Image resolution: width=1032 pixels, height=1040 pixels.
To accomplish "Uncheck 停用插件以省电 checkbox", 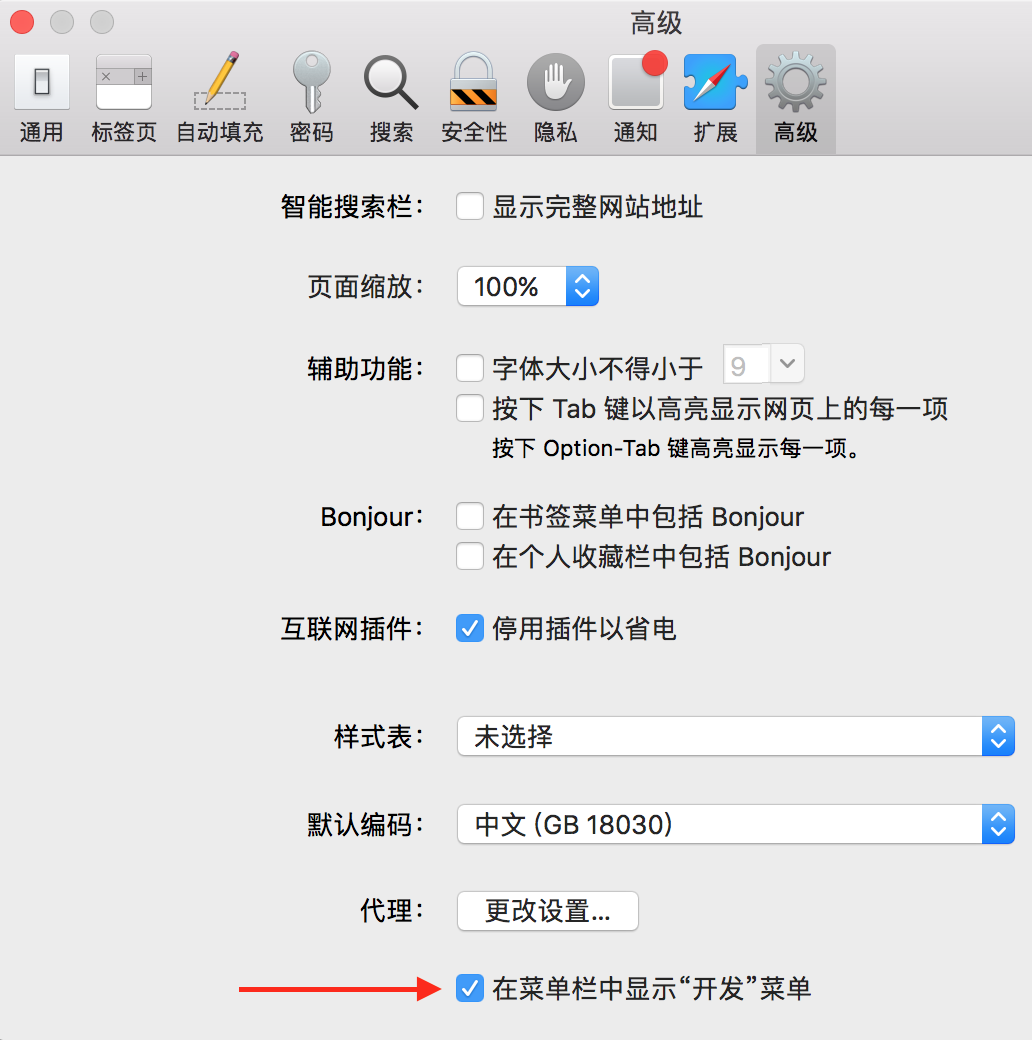I will (470, 628).
